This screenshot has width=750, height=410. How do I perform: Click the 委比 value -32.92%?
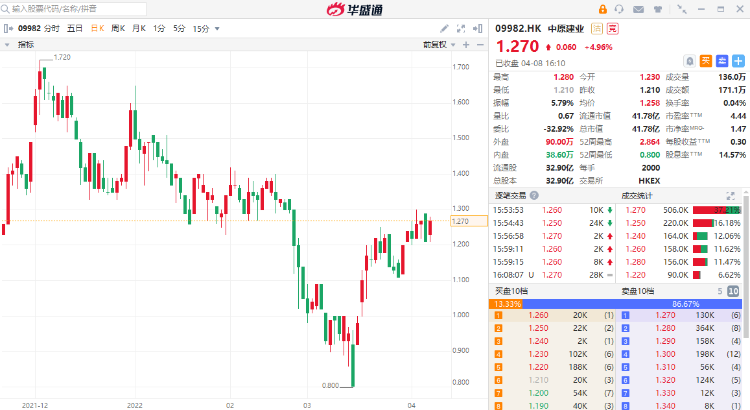559,129
